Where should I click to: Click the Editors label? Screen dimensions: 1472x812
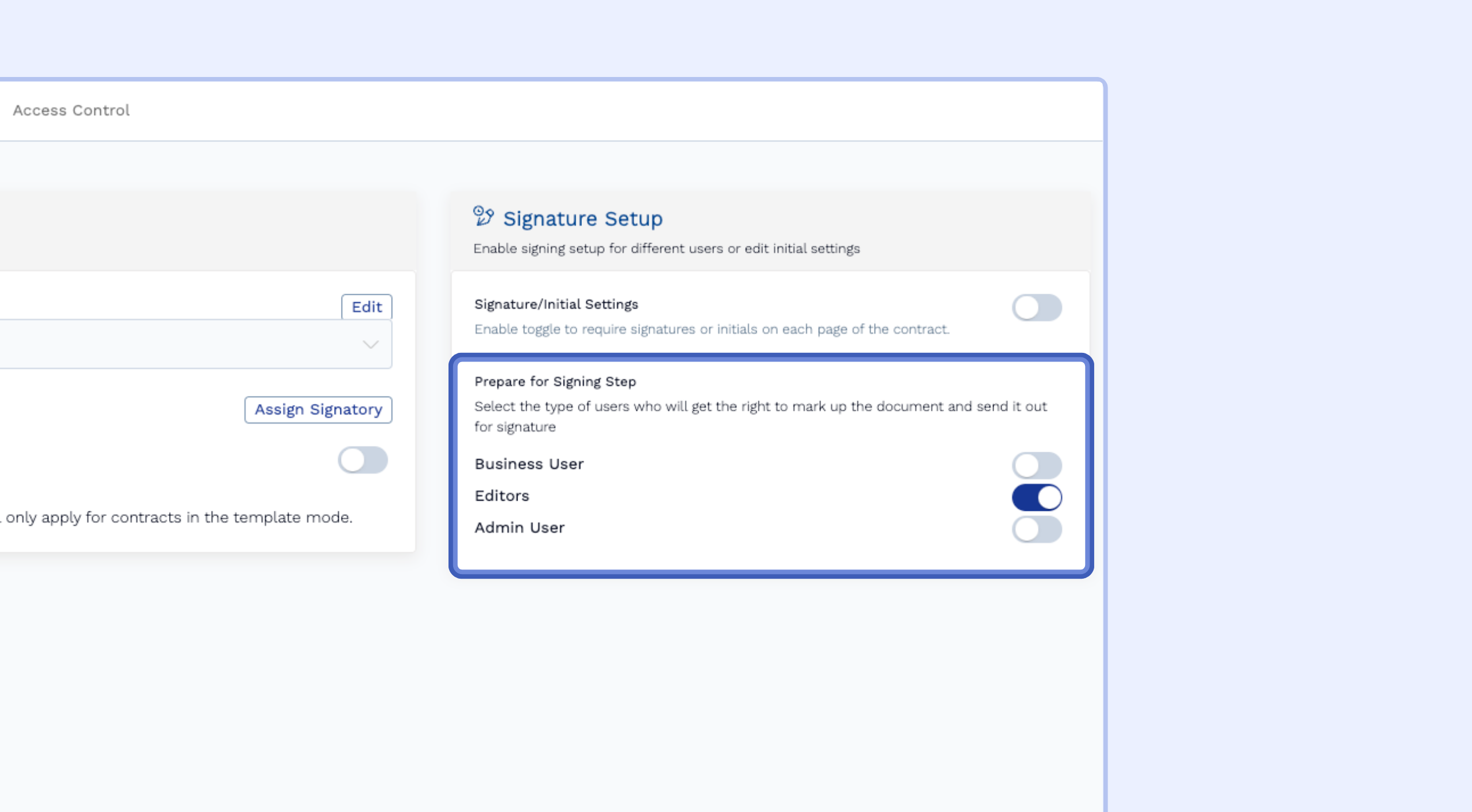[501, 496]
